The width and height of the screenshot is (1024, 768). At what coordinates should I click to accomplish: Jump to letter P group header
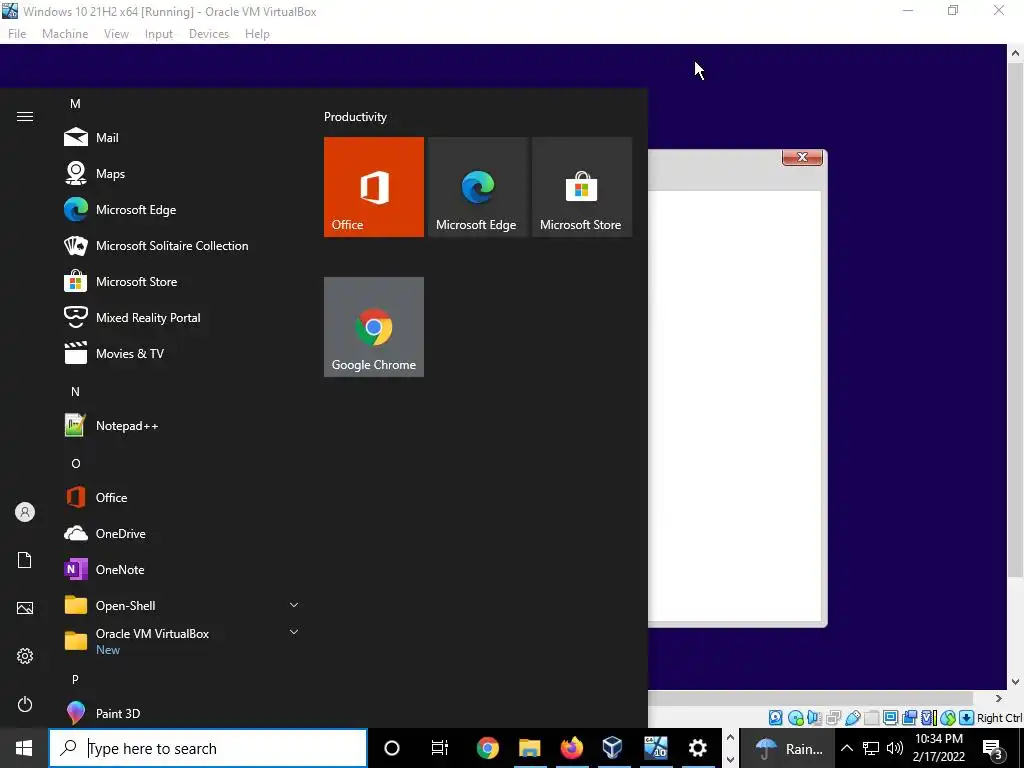pyautogui.click(x=75, y=679)
